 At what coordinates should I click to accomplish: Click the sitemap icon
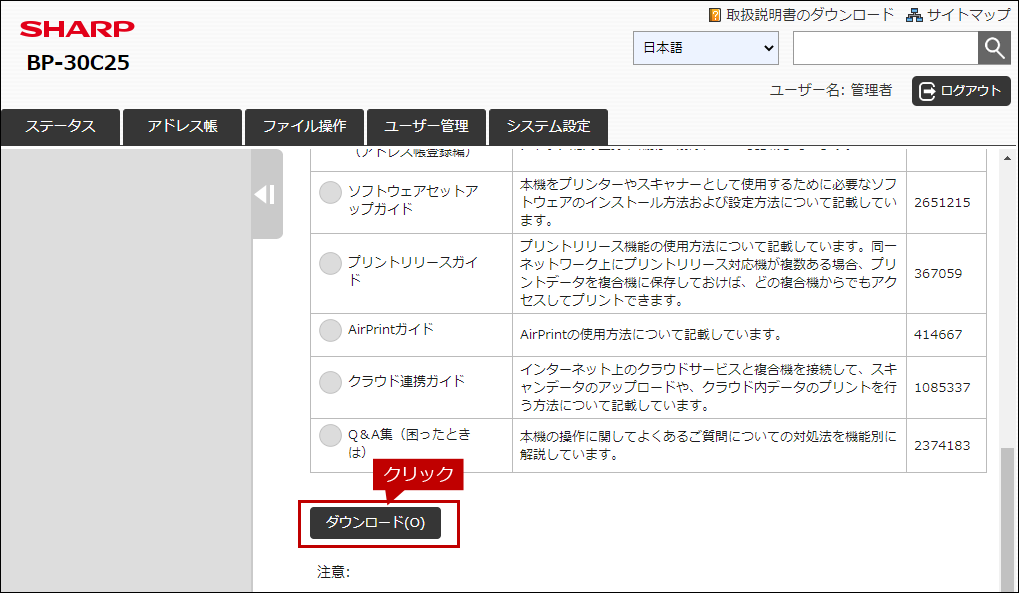tap(914, 15)
